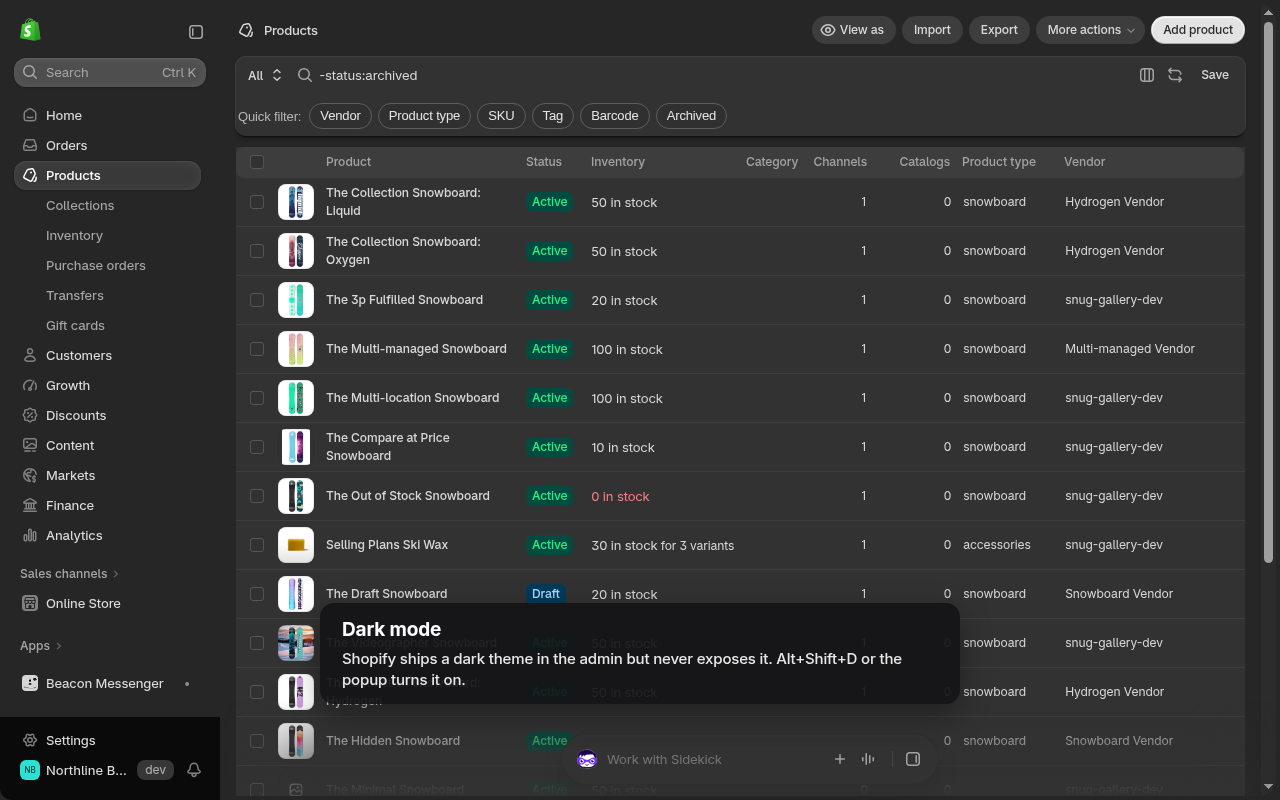
Task: Click the sidebar Search field
Action: click(110, 72)
